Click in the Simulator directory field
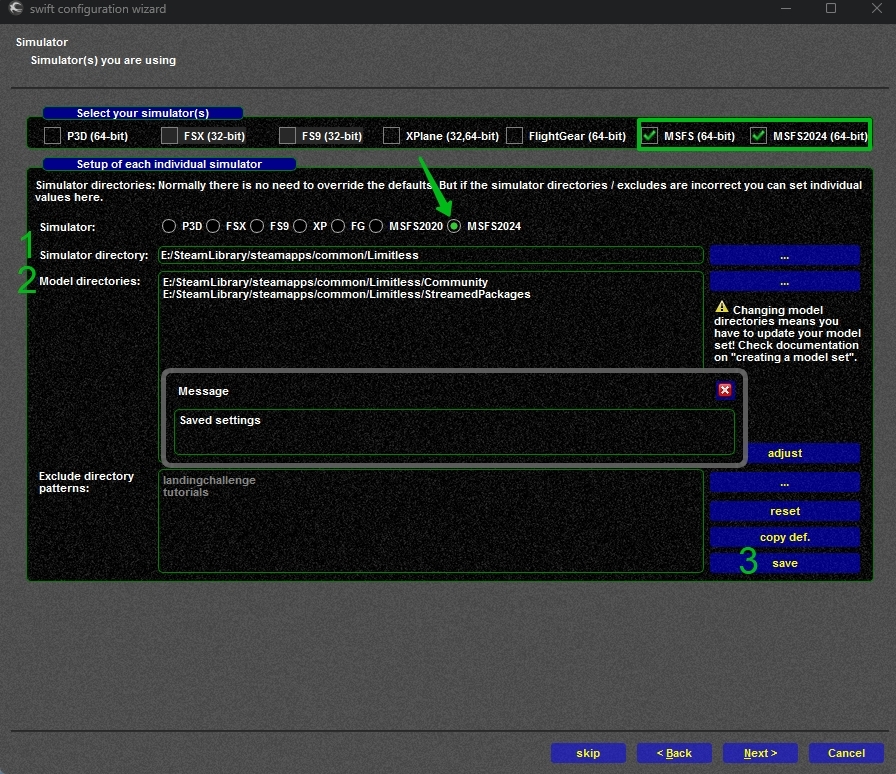Screen dimensions: 896x774 coord(430,255)
